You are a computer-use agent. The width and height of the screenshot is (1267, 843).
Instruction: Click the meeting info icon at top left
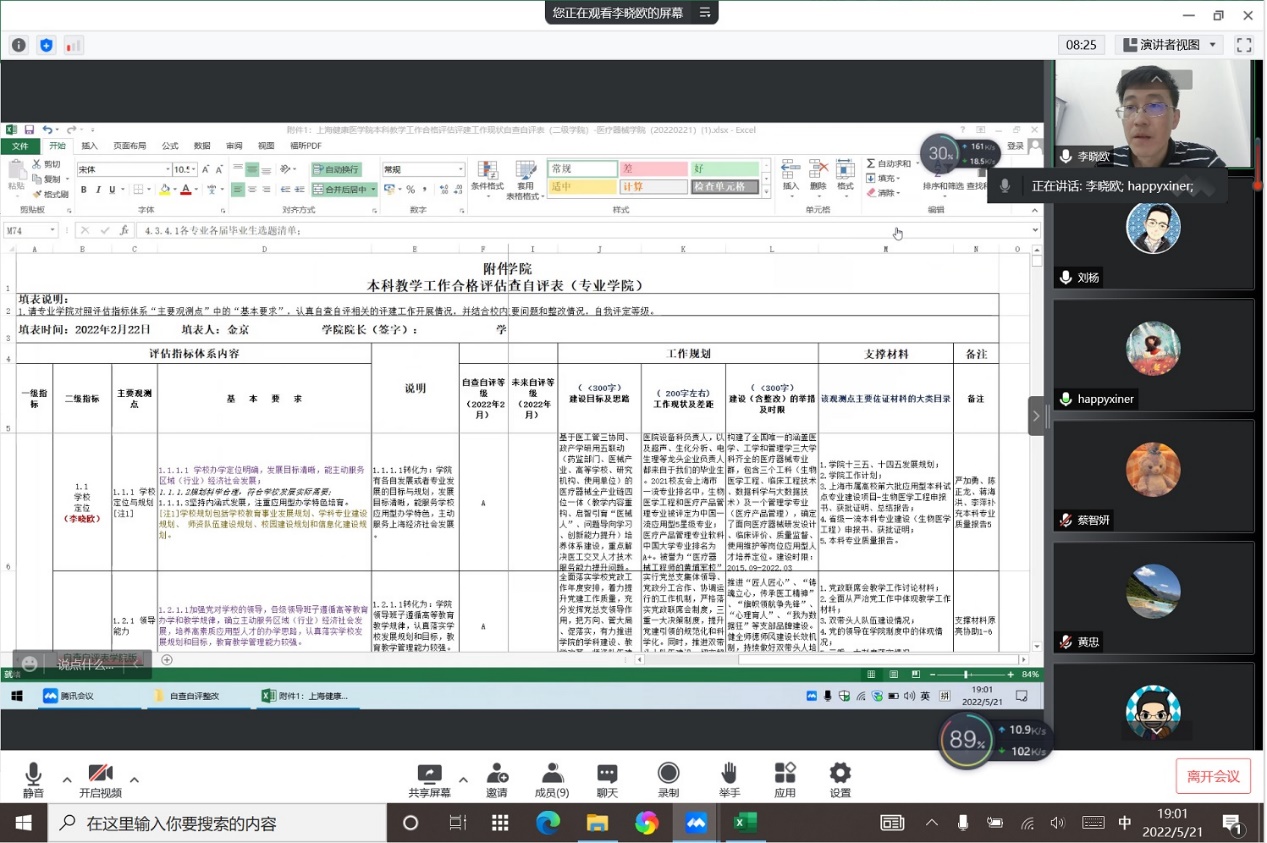(x=19, y=45)
